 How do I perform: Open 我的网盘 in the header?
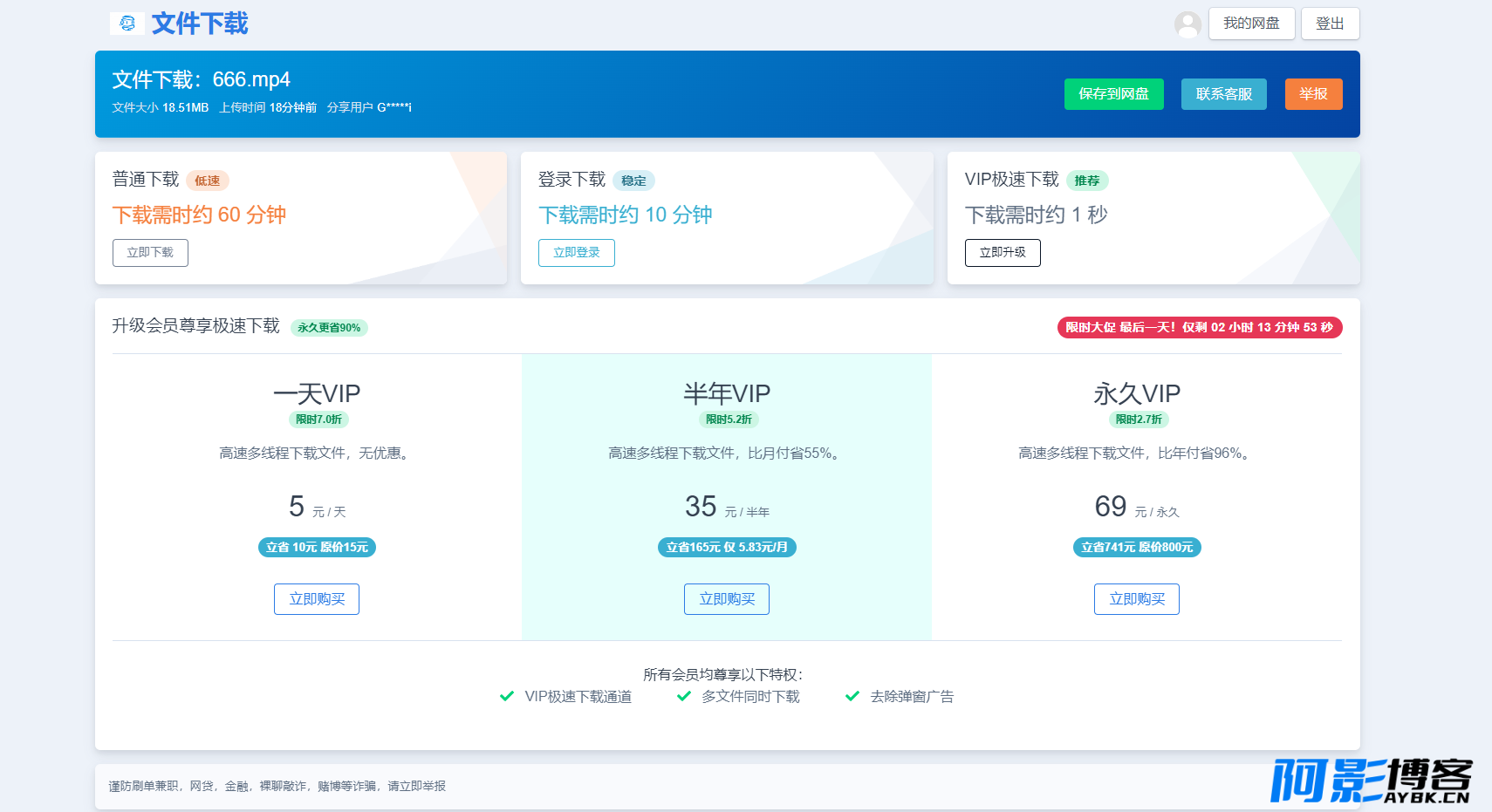click(x=1251, y=24)
